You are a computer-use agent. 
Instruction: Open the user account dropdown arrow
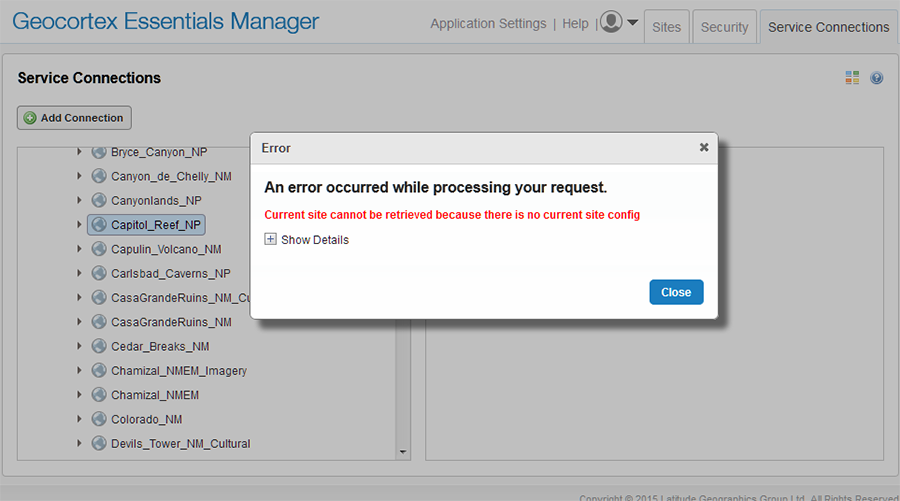tap(633, 22)
